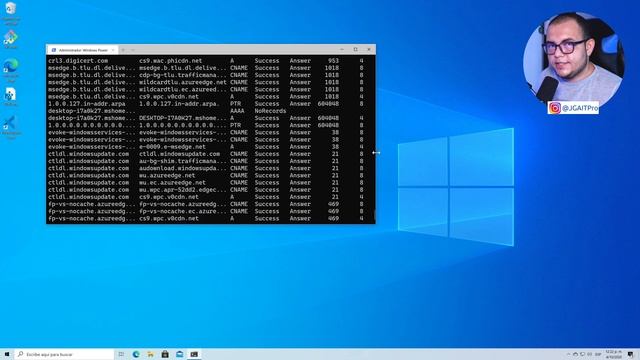Image resolution: width=640 pixels, height=360 pixels.
Task: Click the 'AAAA' record type
Action: [x=237, y=111]
